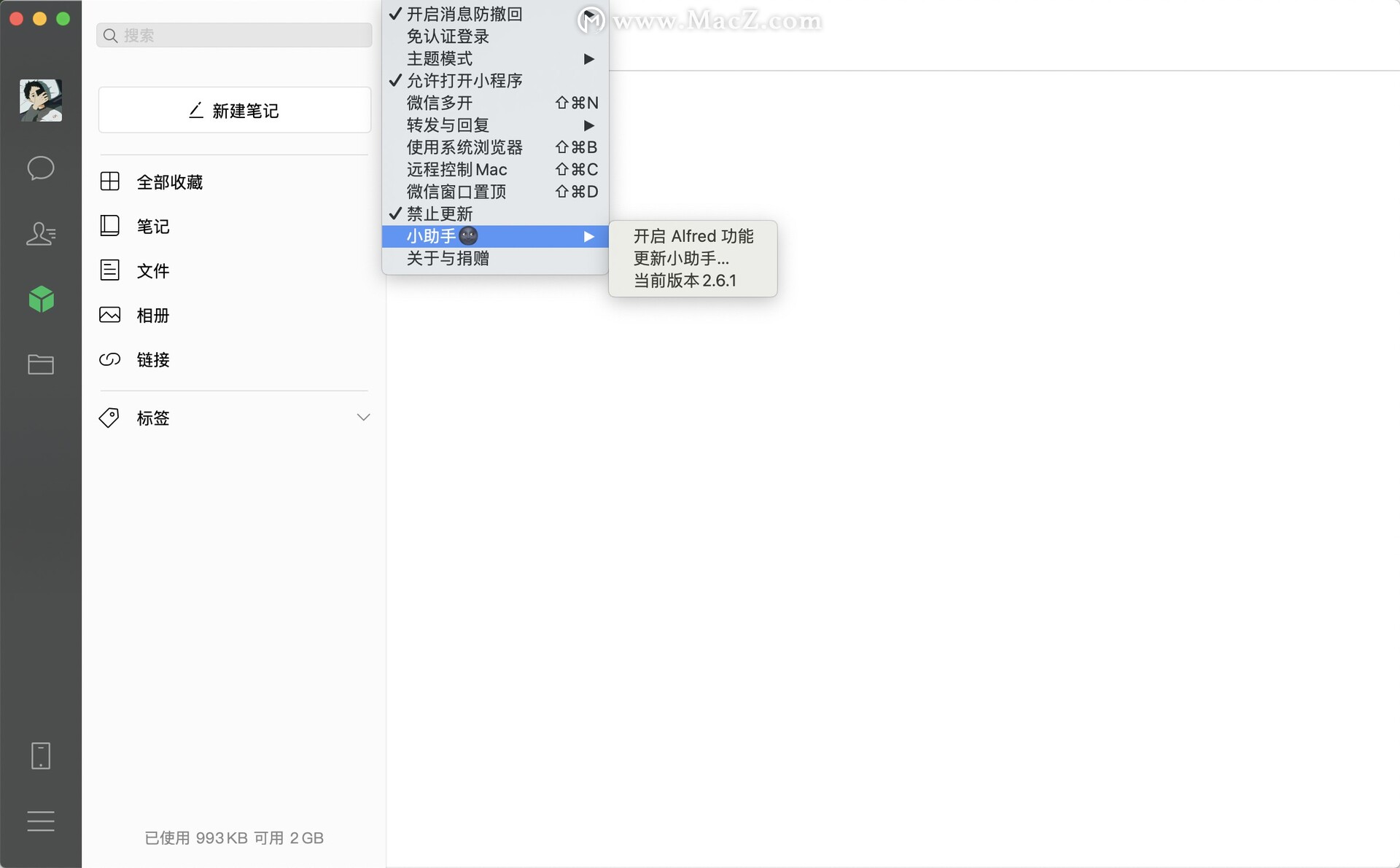Viewport: 1400px width, 868px height.
Task: Click the yellow minimize window button
Action: [40, 18]
